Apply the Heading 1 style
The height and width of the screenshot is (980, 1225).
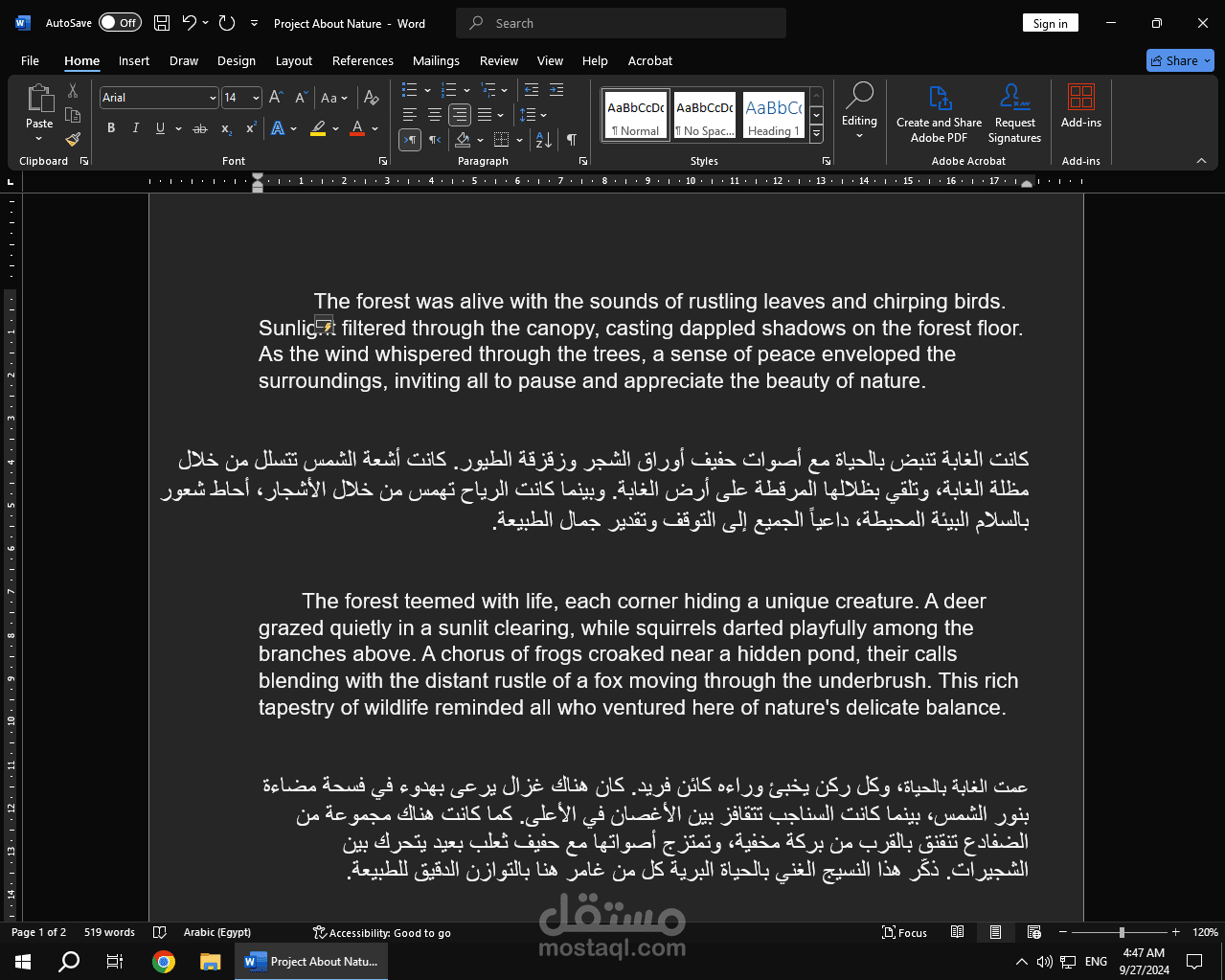coord(773,115)
